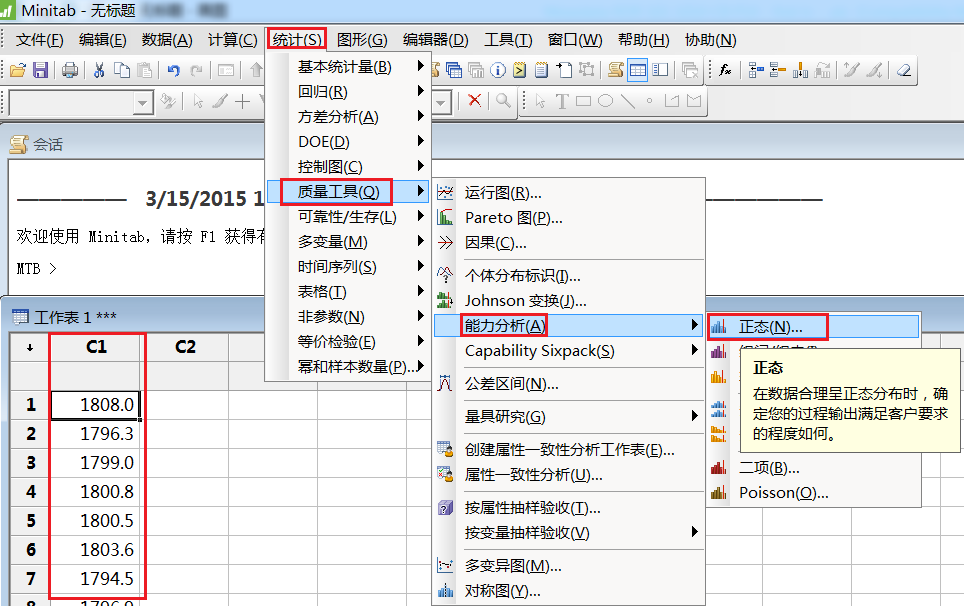Click the Insert Columns icon
964x606 pixels.
click(800, 70)
